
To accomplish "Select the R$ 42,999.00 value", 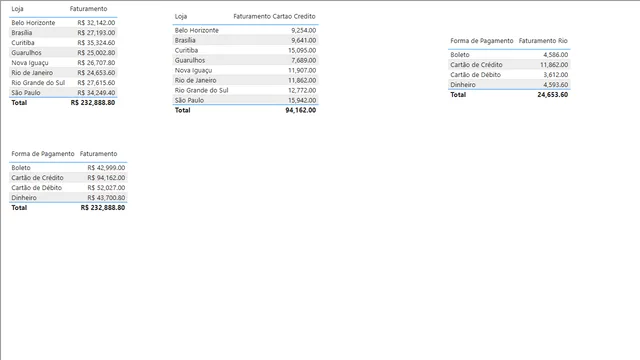I will [x=106, y=168].
